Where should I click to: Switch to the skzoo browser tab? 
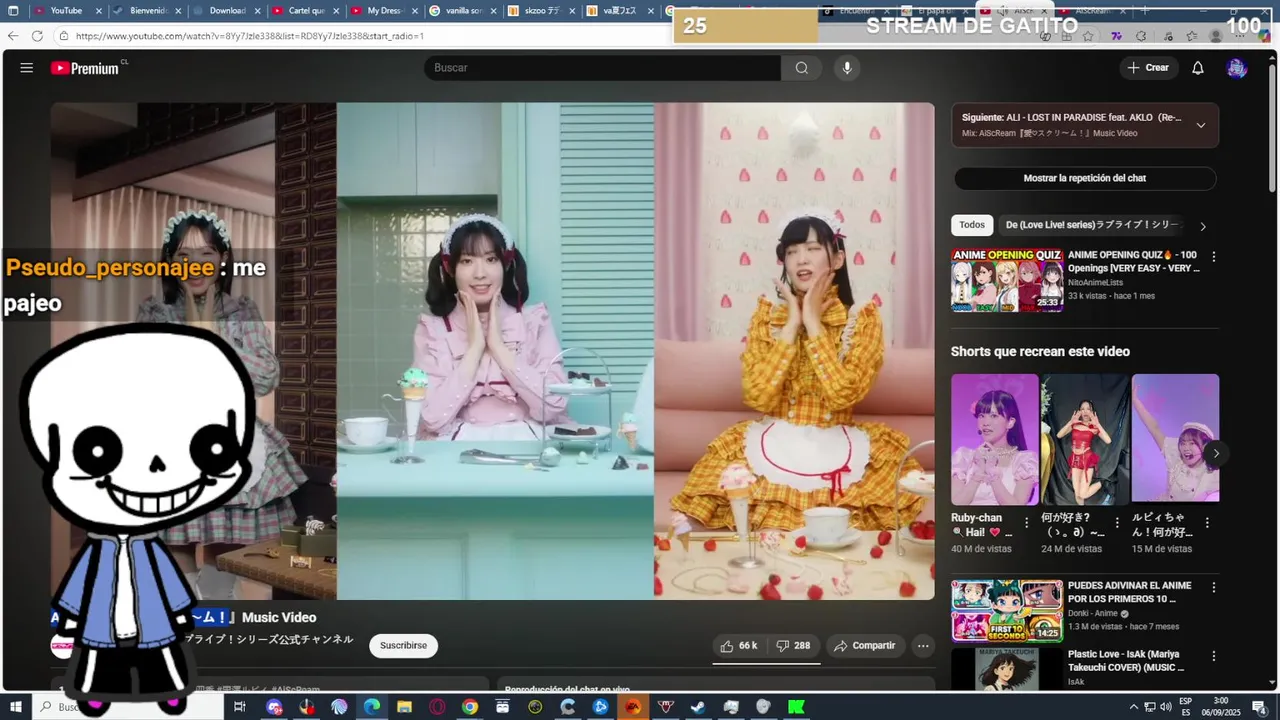pyautogui.click(x=543, y=11)
